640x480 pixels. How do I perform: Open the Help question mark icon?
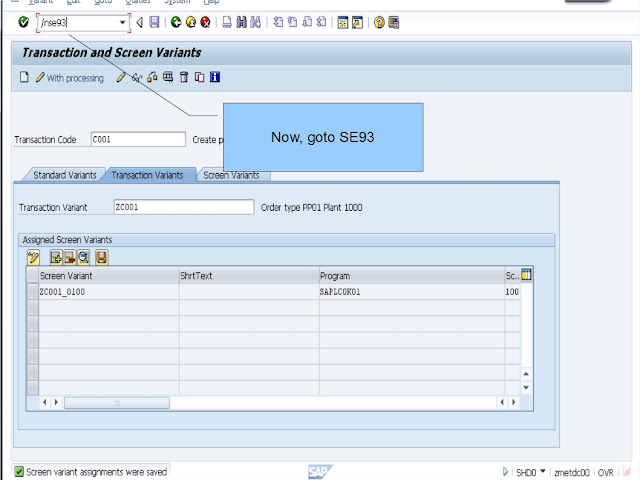pos(379,22)
